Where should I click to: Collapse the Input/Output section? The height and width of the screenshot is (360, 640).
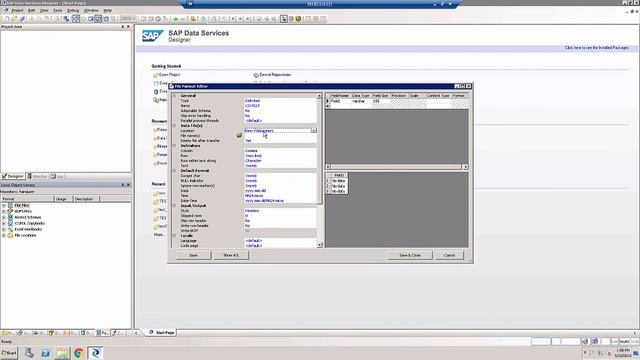tap(174, 206)
